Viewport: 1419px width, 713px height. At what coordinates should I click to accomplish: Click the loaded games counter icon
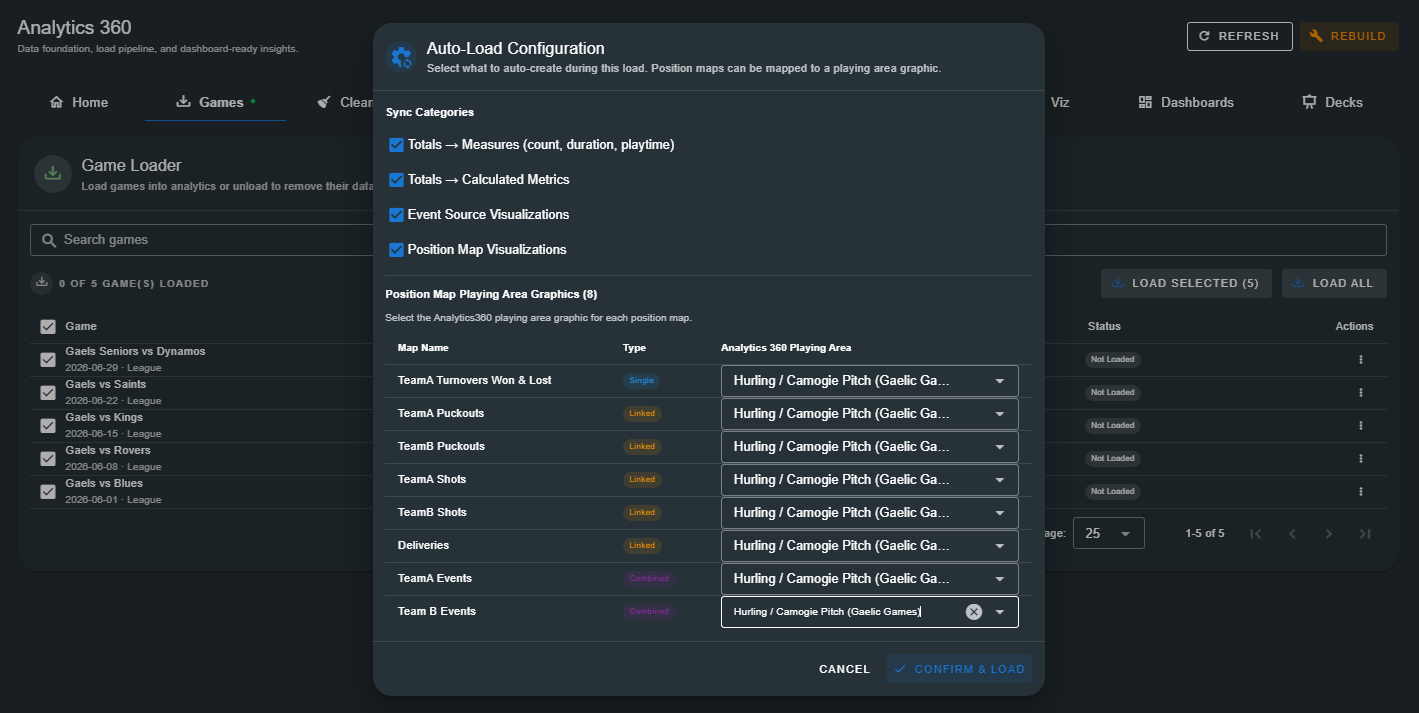[42, 283]
